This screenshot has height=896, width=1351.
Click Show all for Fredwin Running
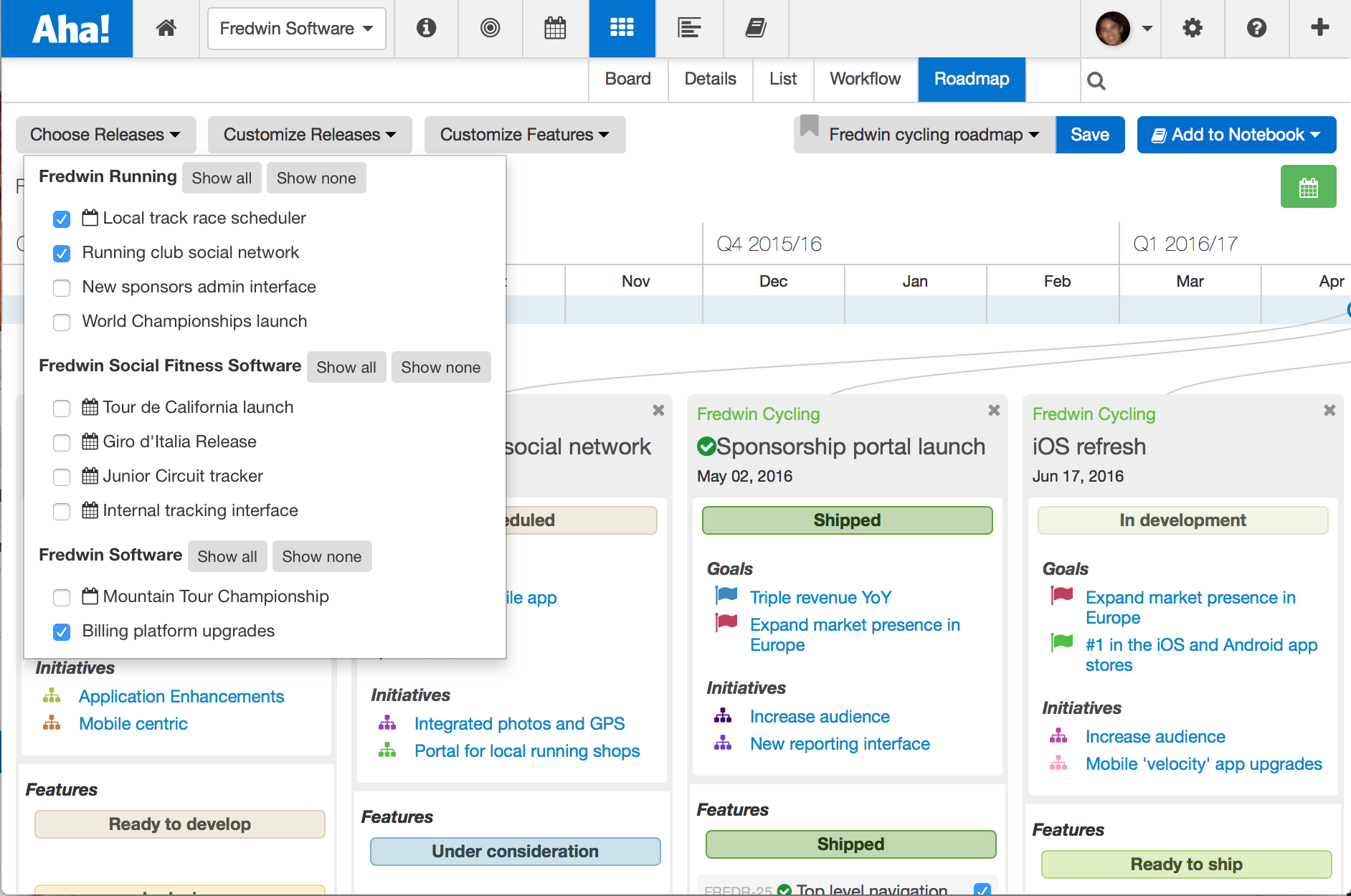tap(222, 178)
